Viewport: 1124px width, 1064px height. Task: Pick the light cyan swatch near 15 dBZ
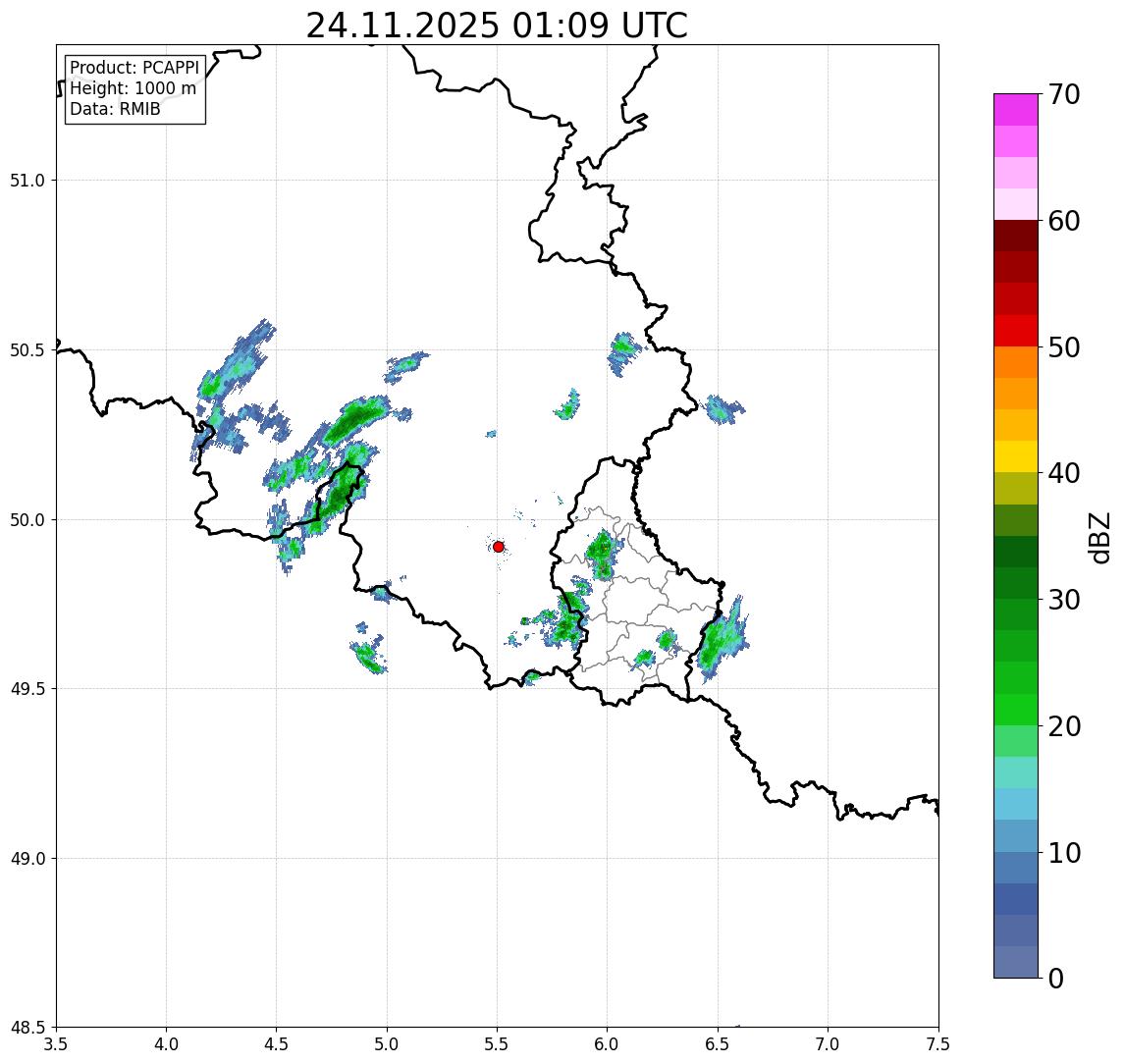[x=1016, y=805]
